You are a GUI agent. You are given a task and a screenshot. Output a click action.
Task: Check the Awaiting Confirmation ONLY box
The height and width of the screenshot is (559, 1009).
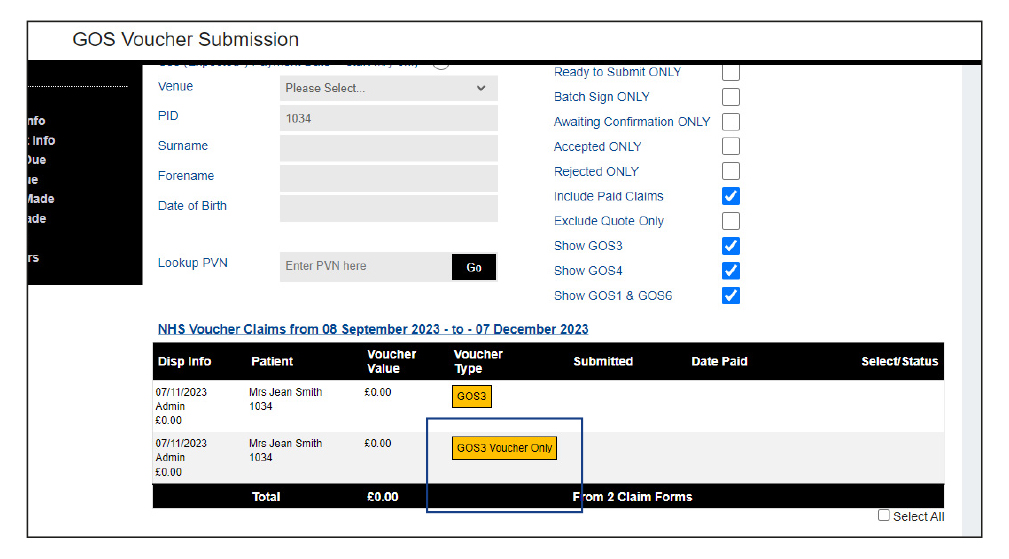(731, 122)
